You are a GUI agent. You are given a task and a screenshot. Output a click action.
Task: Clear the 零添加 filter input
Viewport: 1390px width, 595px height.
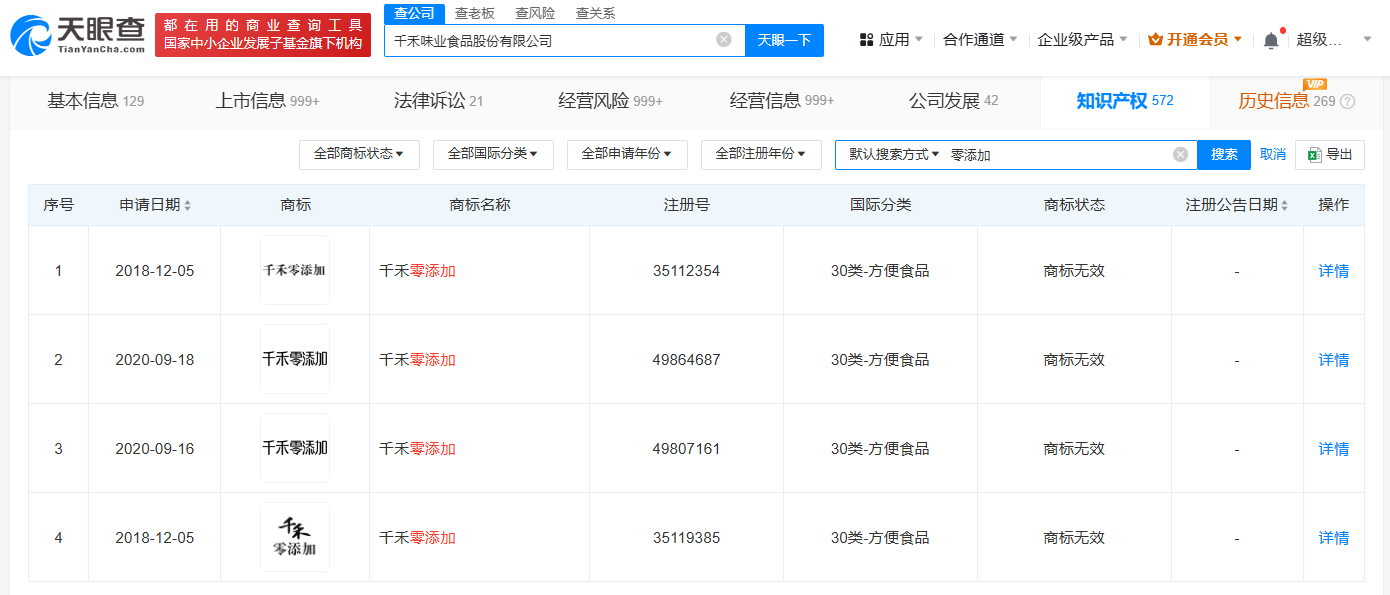(x=1179, y=154)
